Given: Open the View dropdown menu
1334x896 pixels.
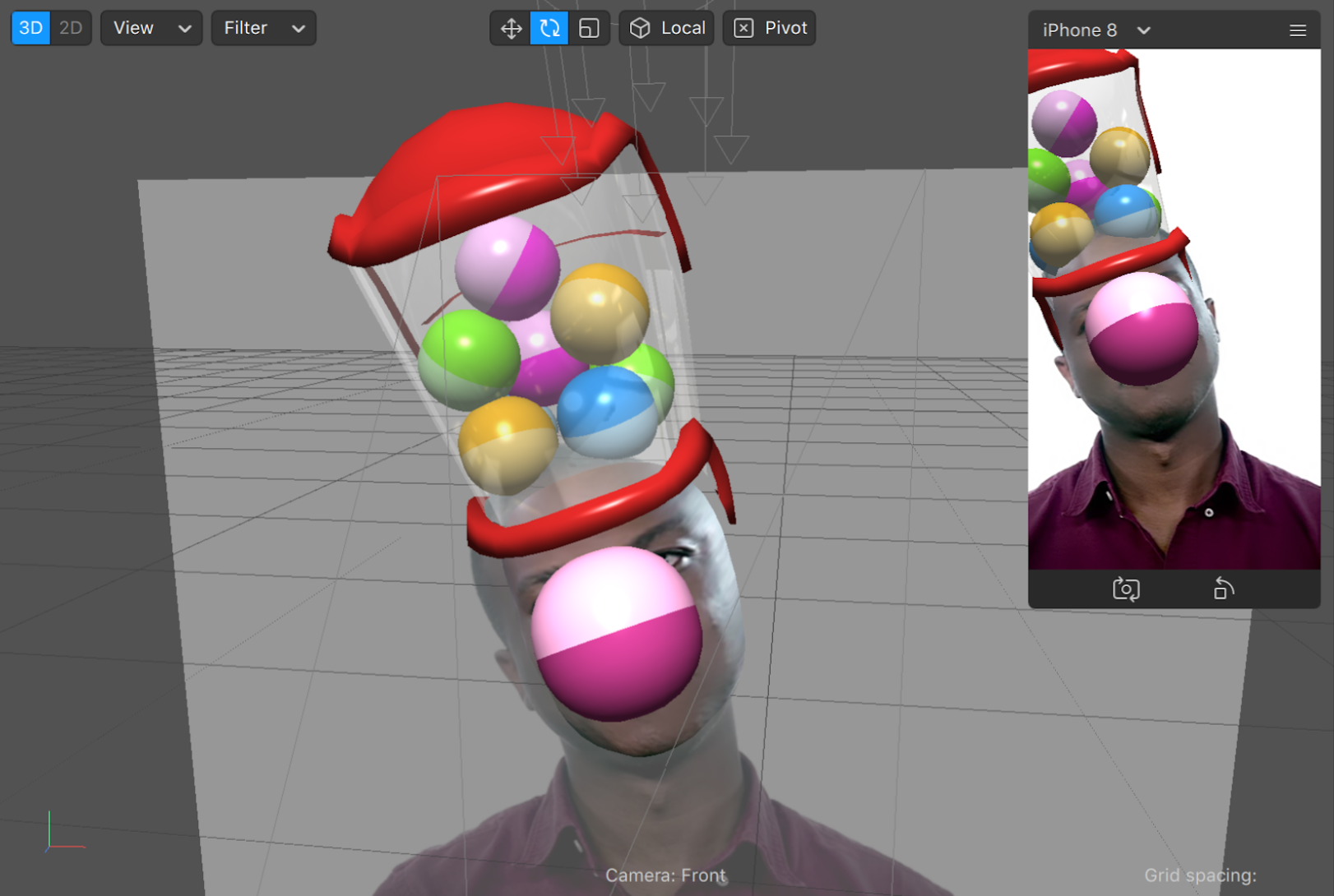Looking at the screenshot, I should click(x=151, y=28).
